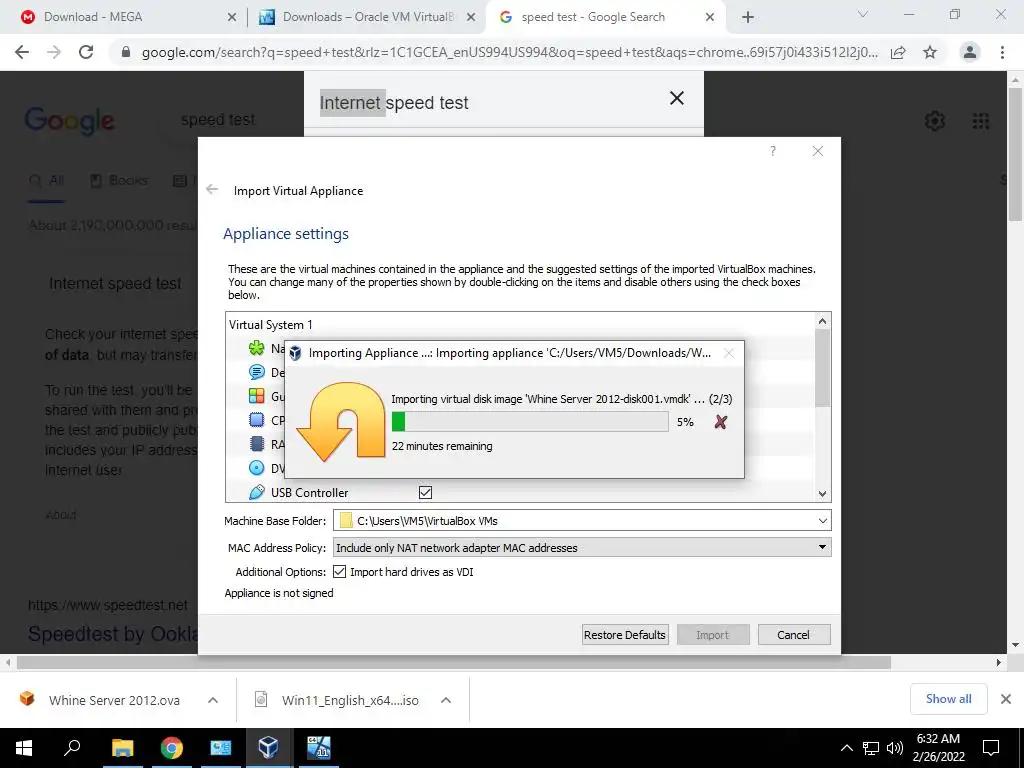Select the Books tab on Google
The width and height of the screenshot is (1024, 768).
pos(119,181)
